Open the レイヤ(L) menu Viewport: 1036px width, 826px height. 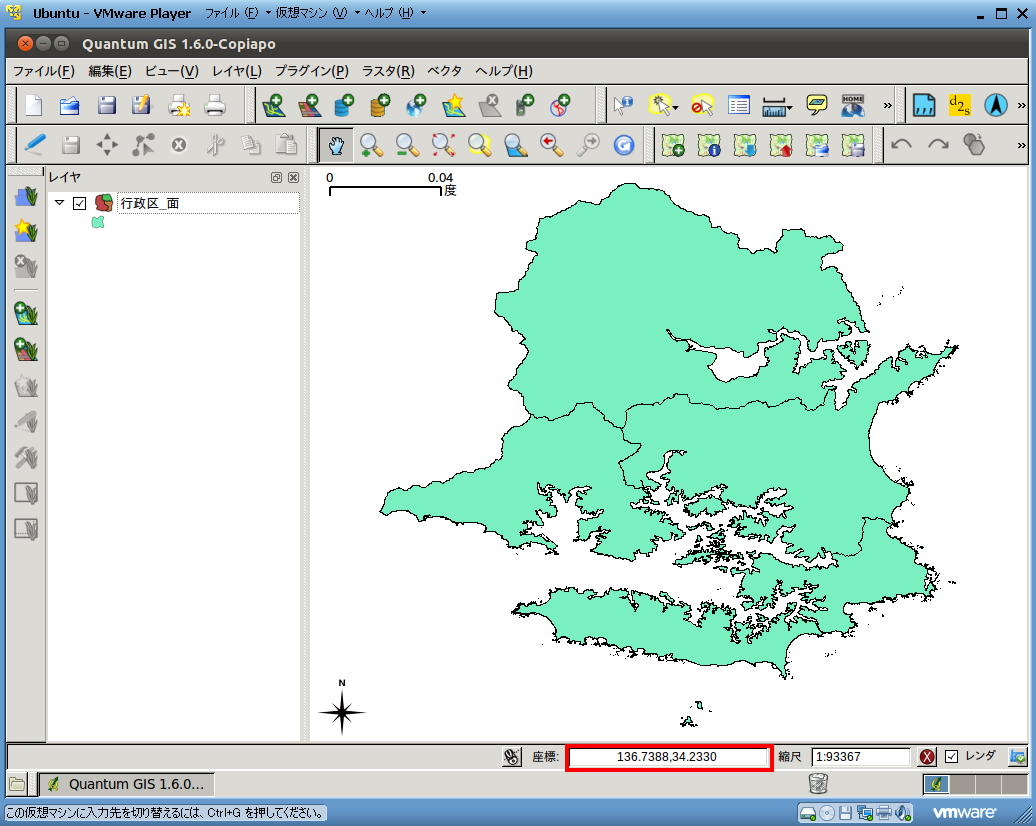pyautogui.click(x=237, y=71)
